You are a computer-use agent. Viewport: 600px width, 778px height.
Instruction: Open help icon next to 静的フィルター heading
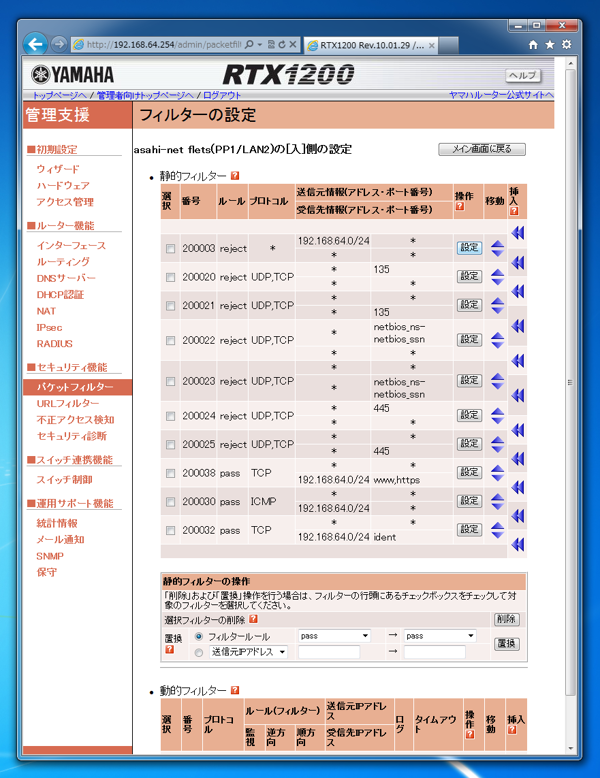[x=235, y=176]
